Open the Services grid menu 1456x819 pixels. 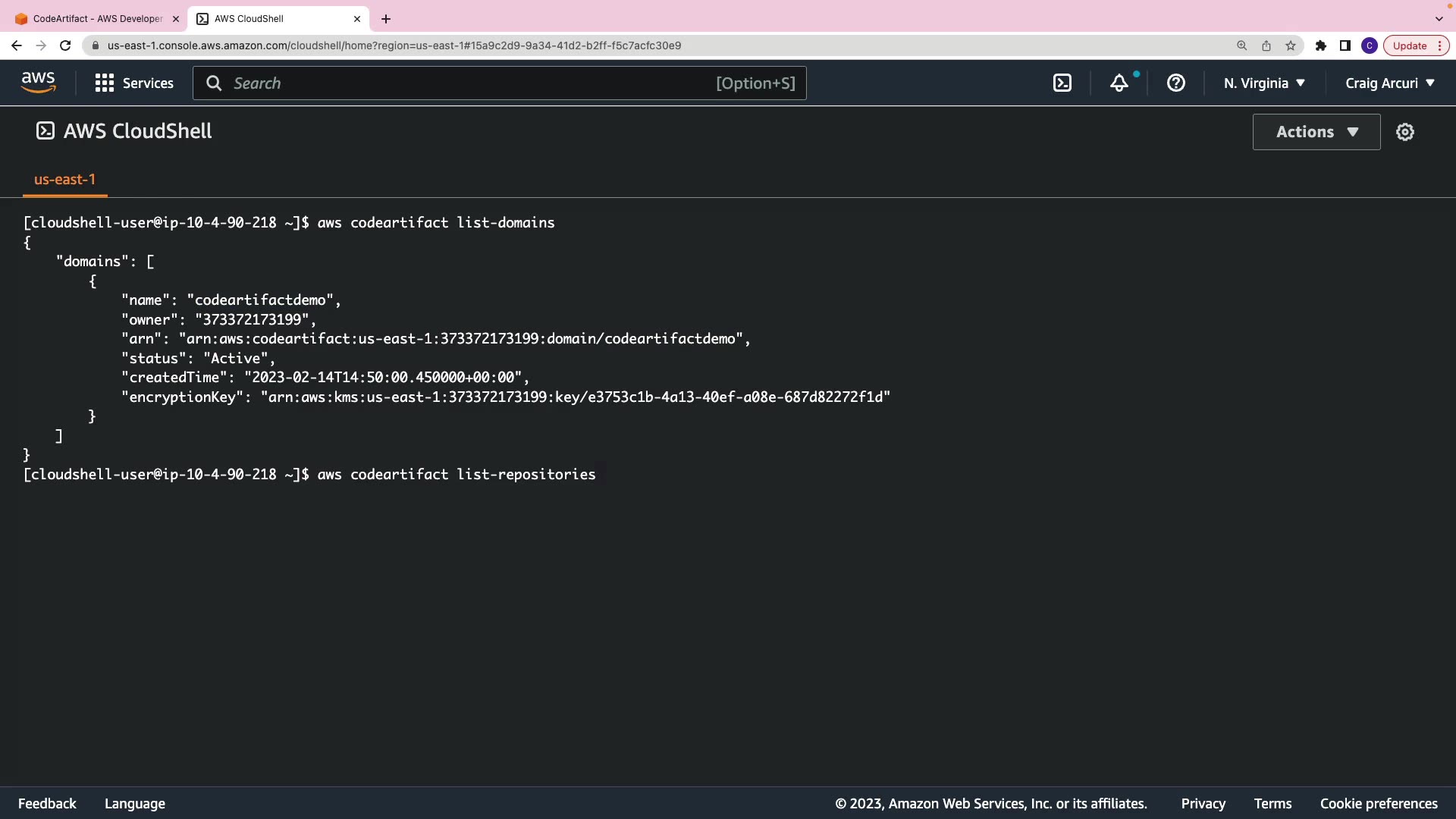click(x=134, y=83)
